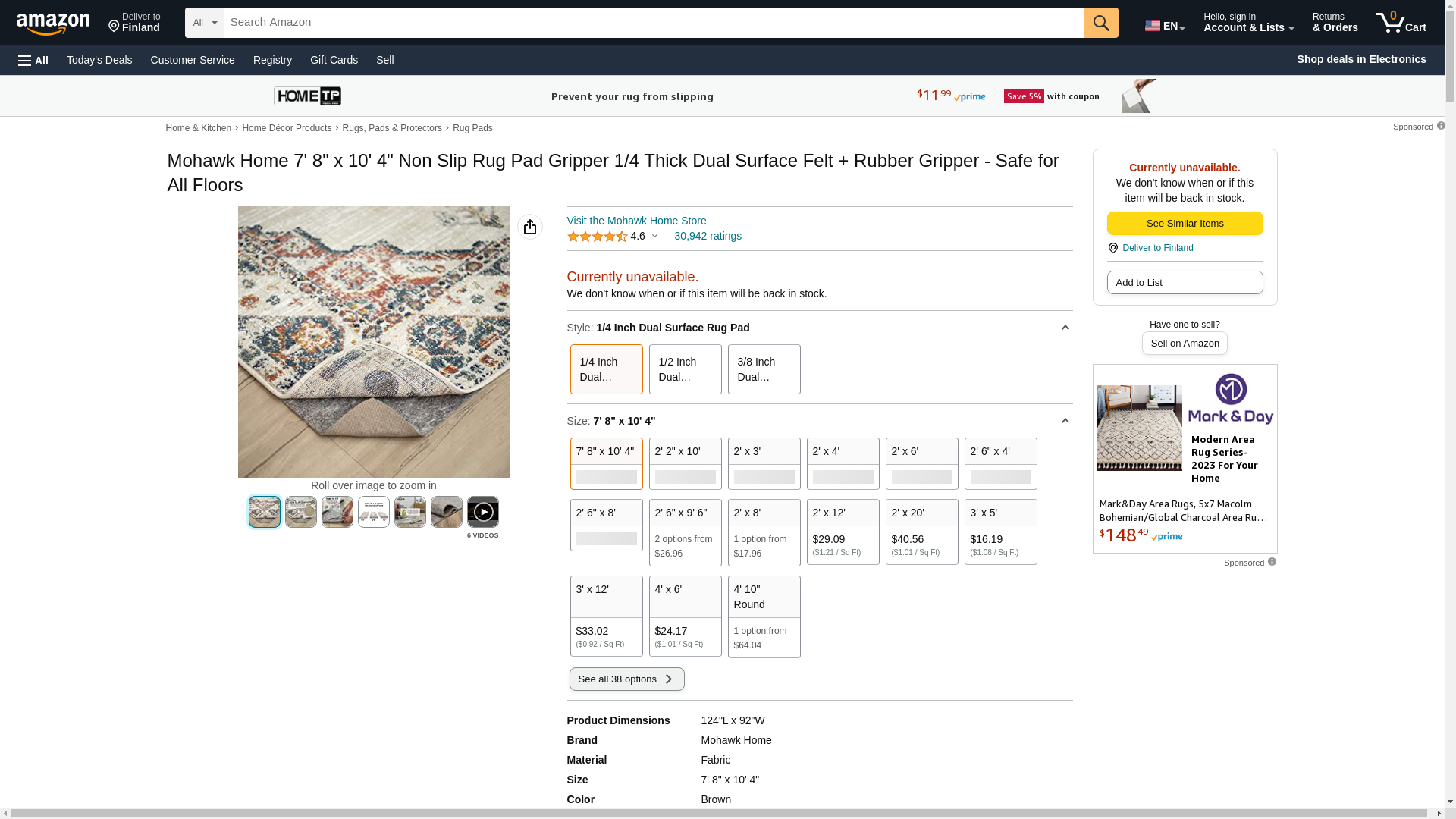Click the search magnifier button

1100,23
